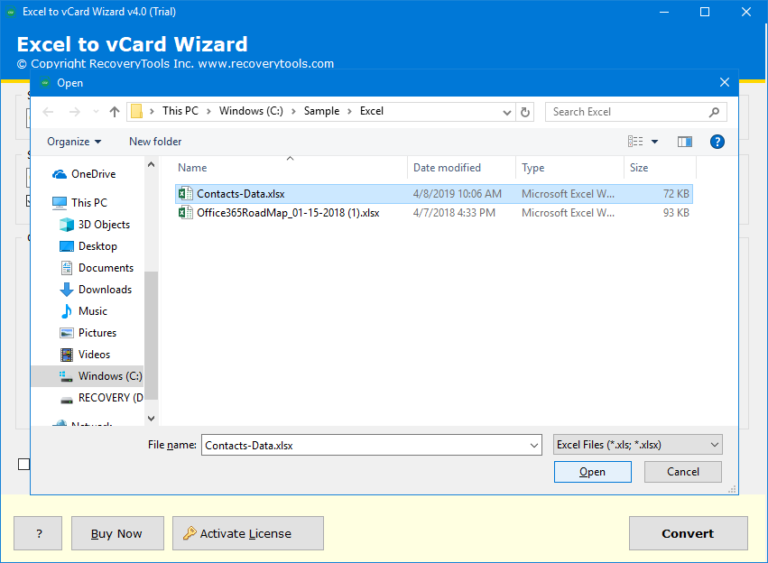768x563 pixels.
Task: Expand the address bar history dropdown
Action: [x=507, y=113]
